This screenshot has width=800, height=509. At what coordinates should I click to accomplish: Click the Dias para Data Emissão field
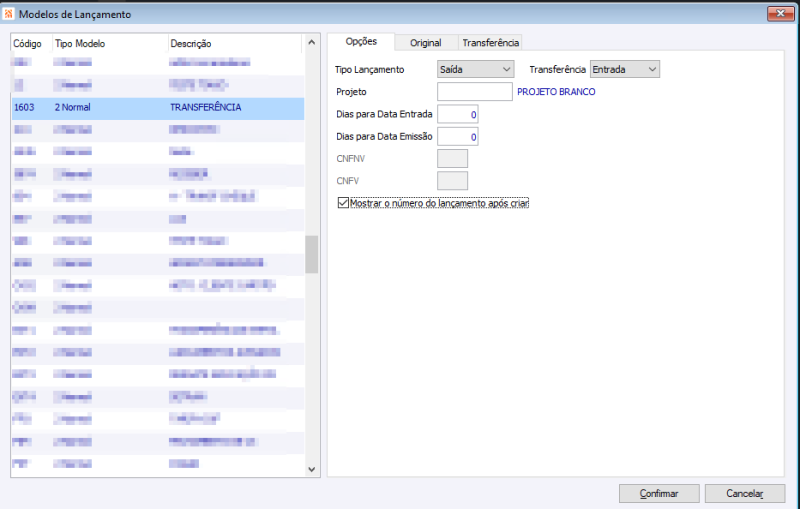pyautogui.click(x=458, y=137)
